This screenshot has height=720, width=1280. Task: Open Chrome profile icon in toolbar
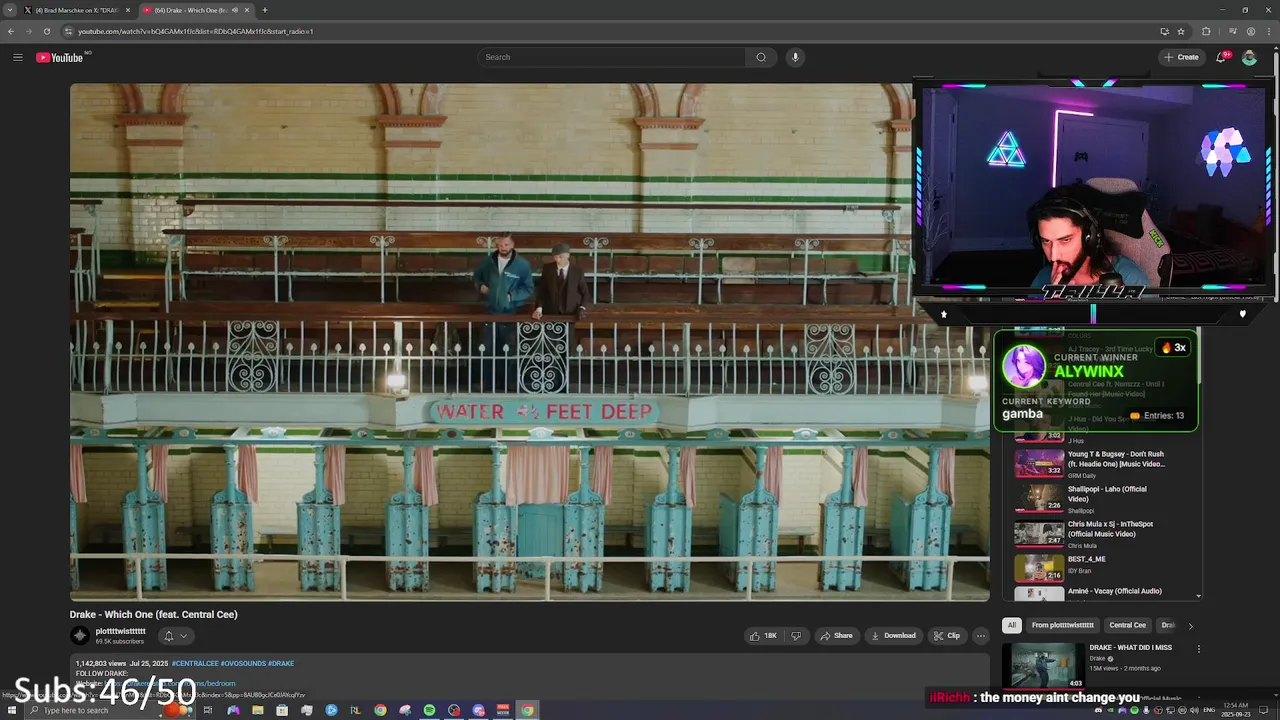coord(1251,31)
